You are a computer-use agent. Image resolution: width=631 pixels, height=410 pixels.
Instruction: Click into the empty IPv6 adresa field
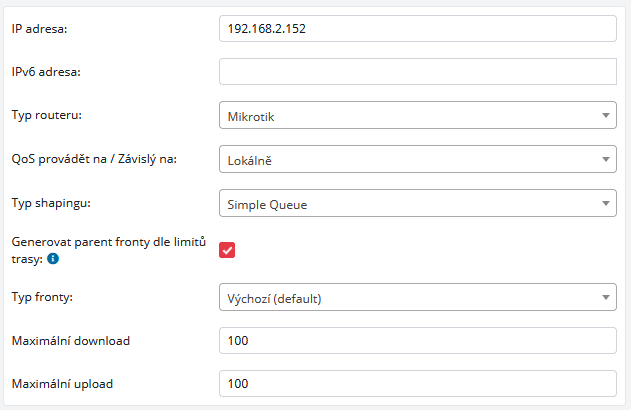point(417,72)
